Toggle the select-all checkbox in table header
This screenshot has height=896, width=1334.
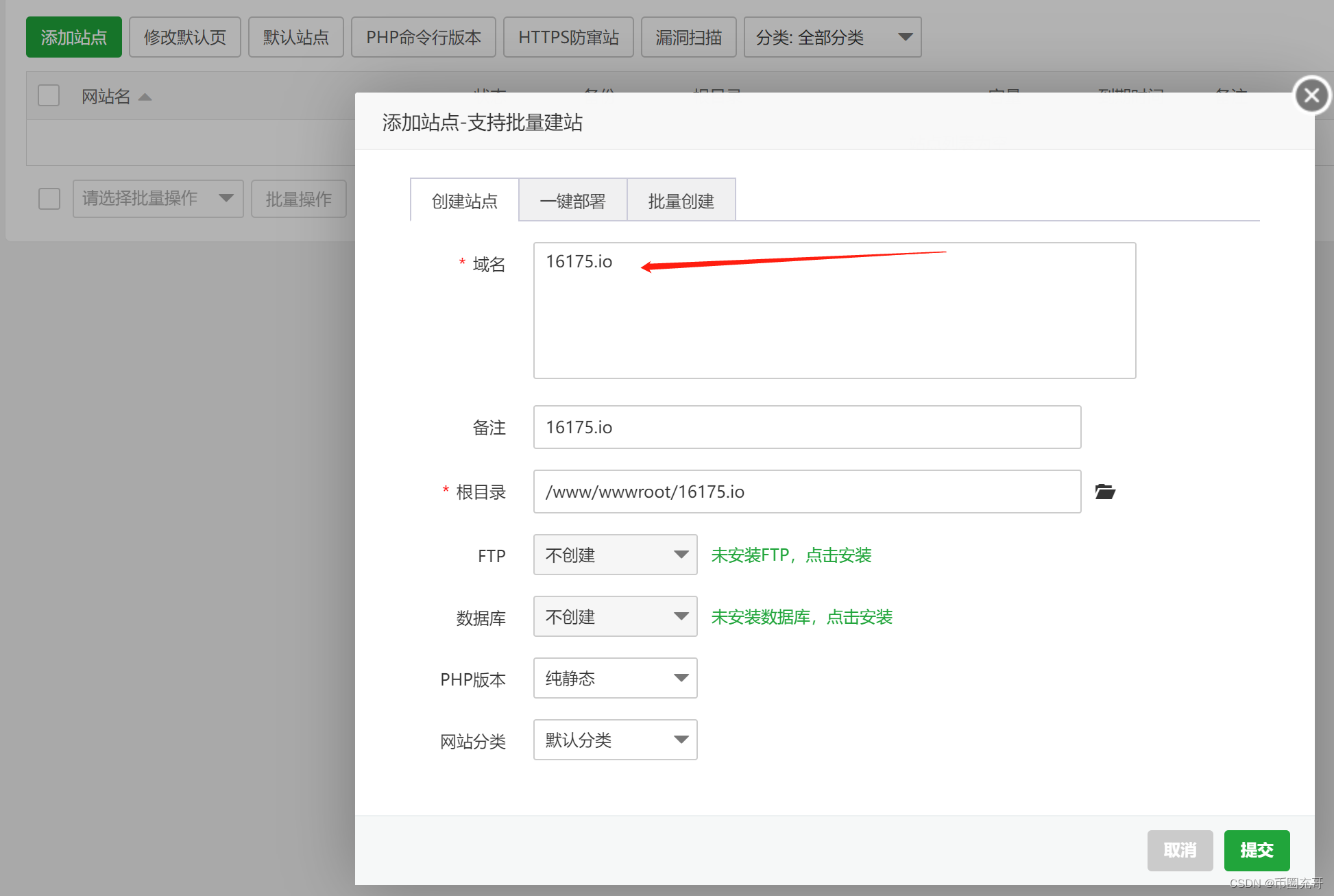49,95
